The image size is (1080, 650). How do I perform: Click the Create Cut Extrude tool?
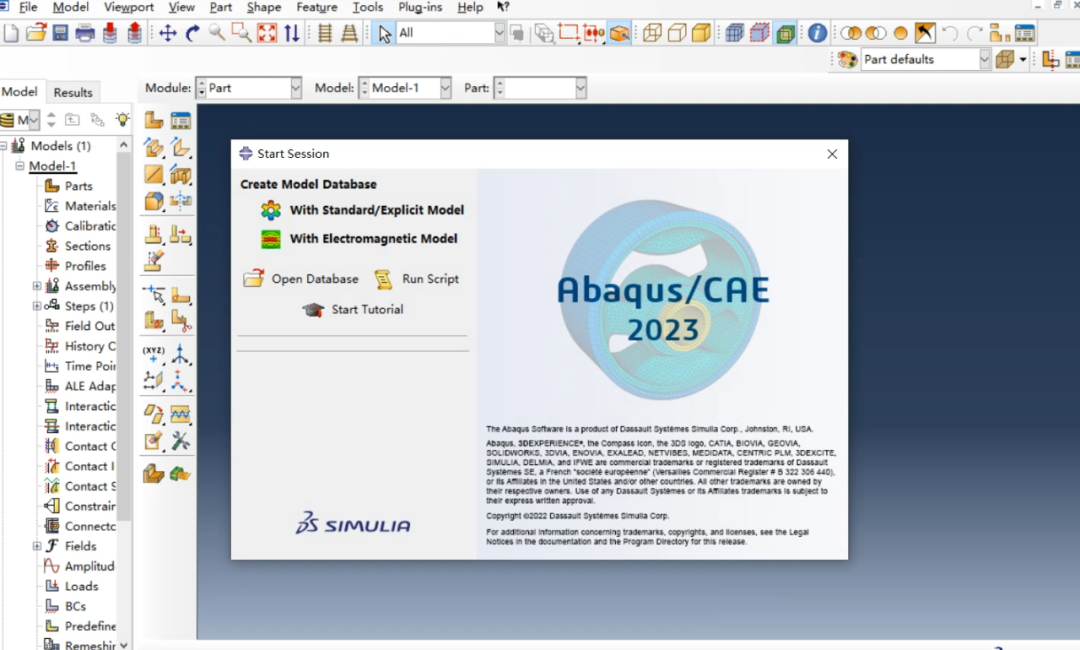(180, 175)
